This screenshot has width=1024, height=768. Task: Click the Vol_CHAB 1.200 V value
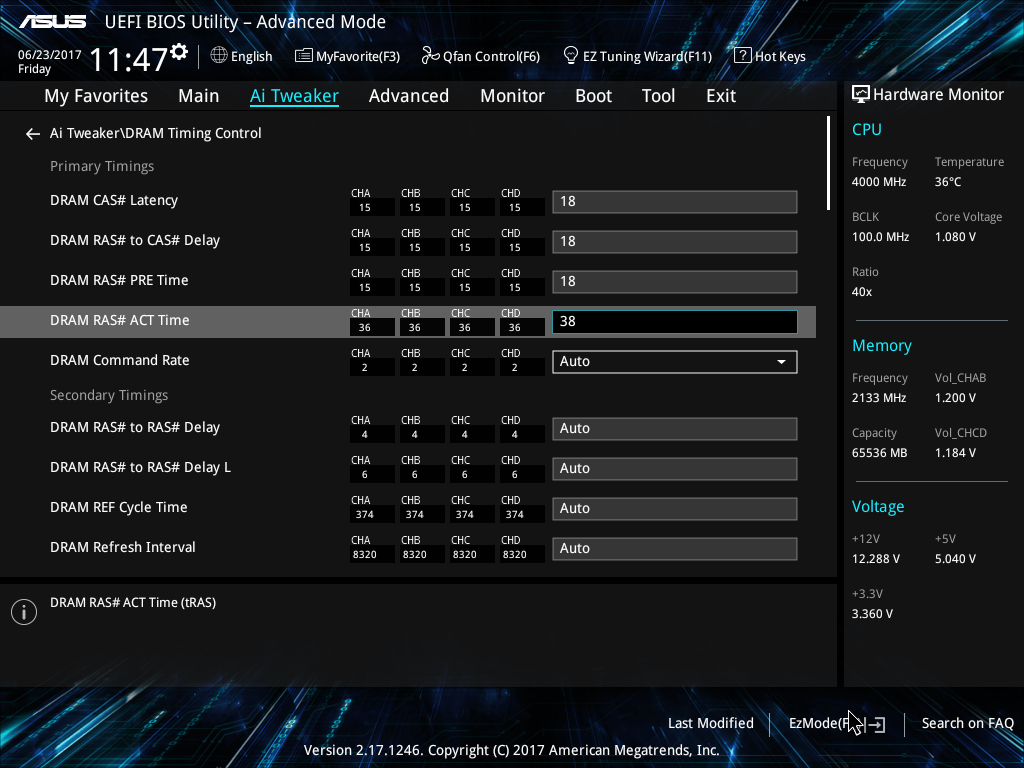955,398
